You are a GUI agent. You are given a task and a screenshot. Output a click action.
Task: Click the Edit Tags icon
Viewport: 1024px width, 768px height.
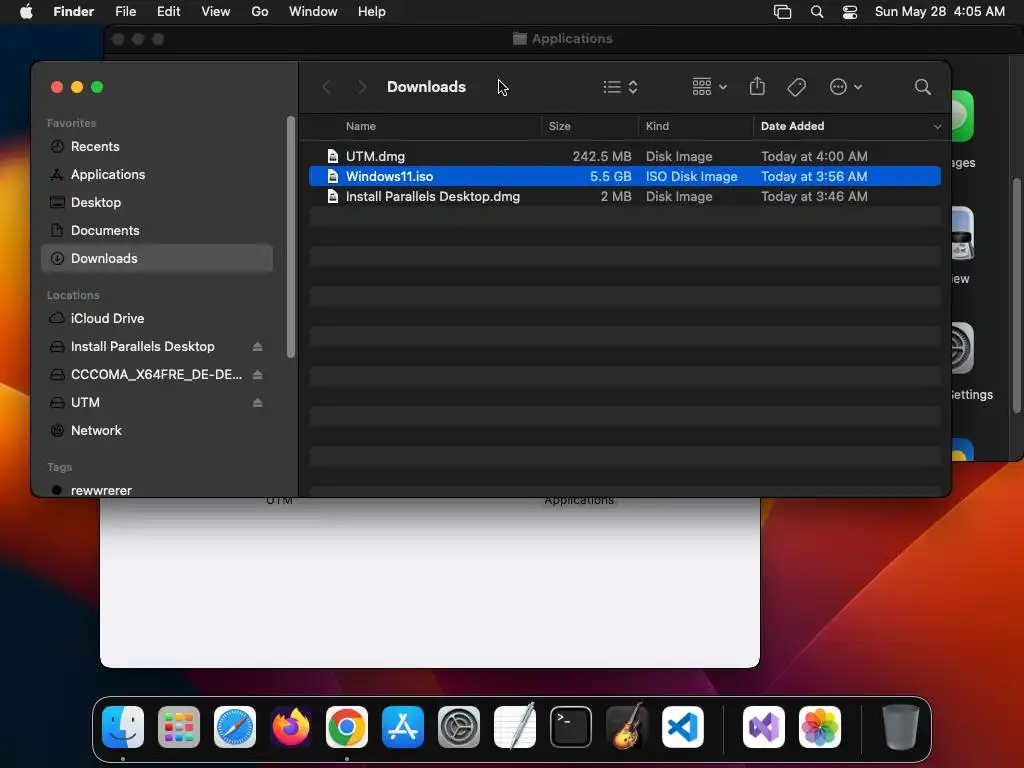click(797, 87)
